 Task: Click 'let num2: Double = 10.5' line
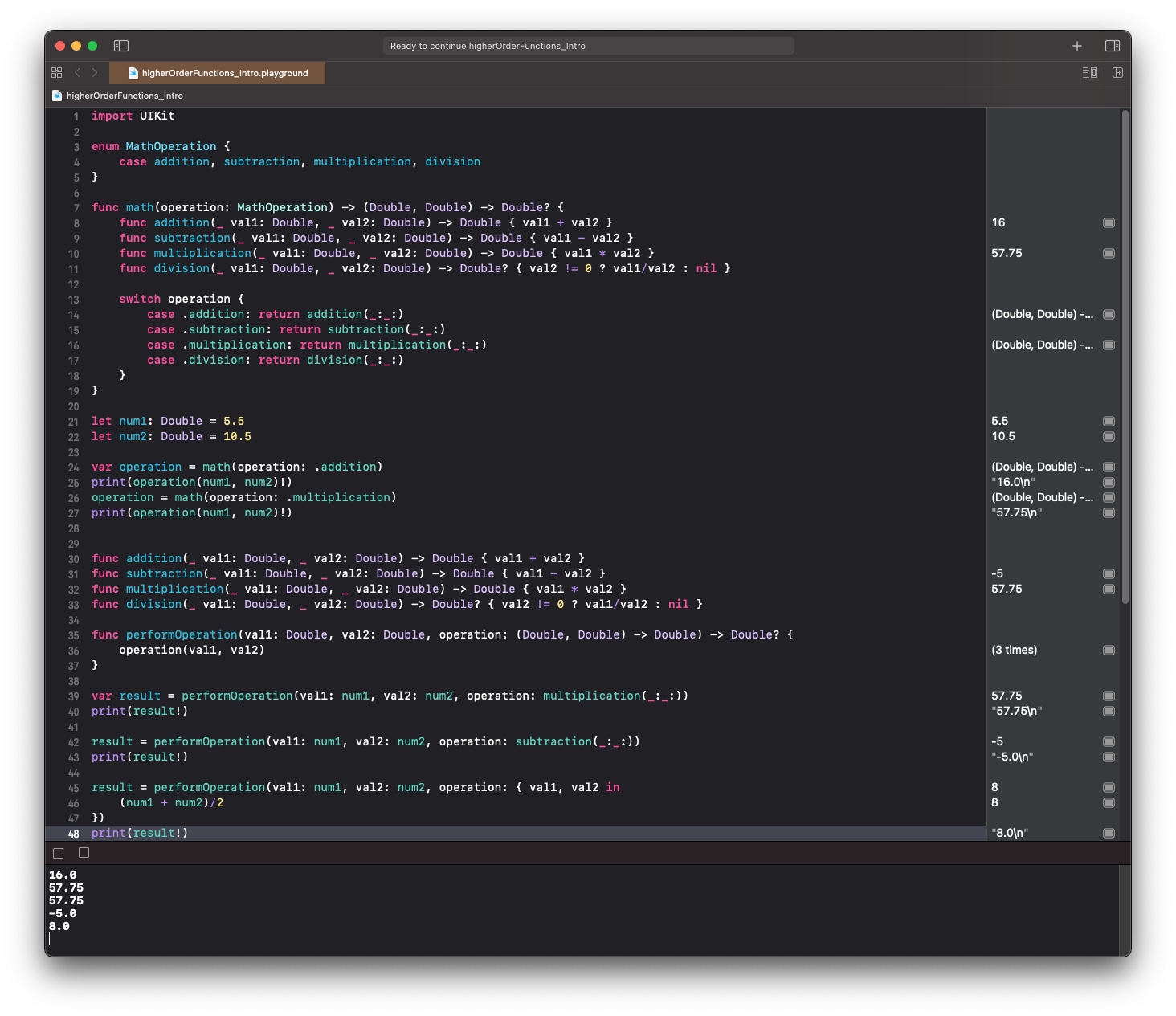[x=171, y=436]
